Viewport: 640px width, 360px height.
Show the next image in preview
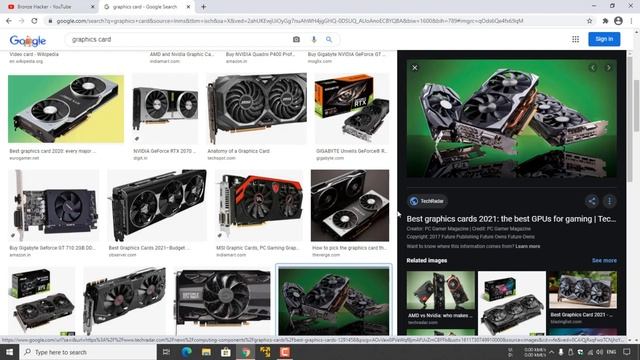pos(609,68)
